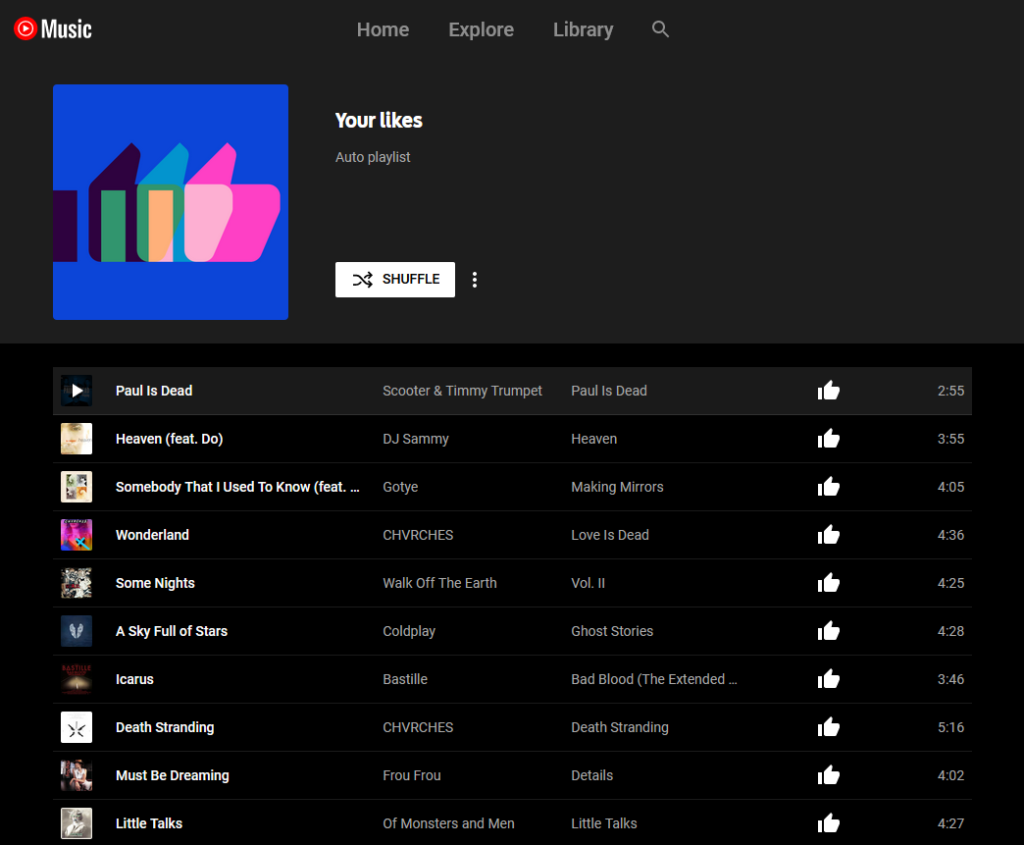The image size is (1024, 845).
Task: Click the Must Be Dreaming track thumbnail
Action: tap(76, 775)
